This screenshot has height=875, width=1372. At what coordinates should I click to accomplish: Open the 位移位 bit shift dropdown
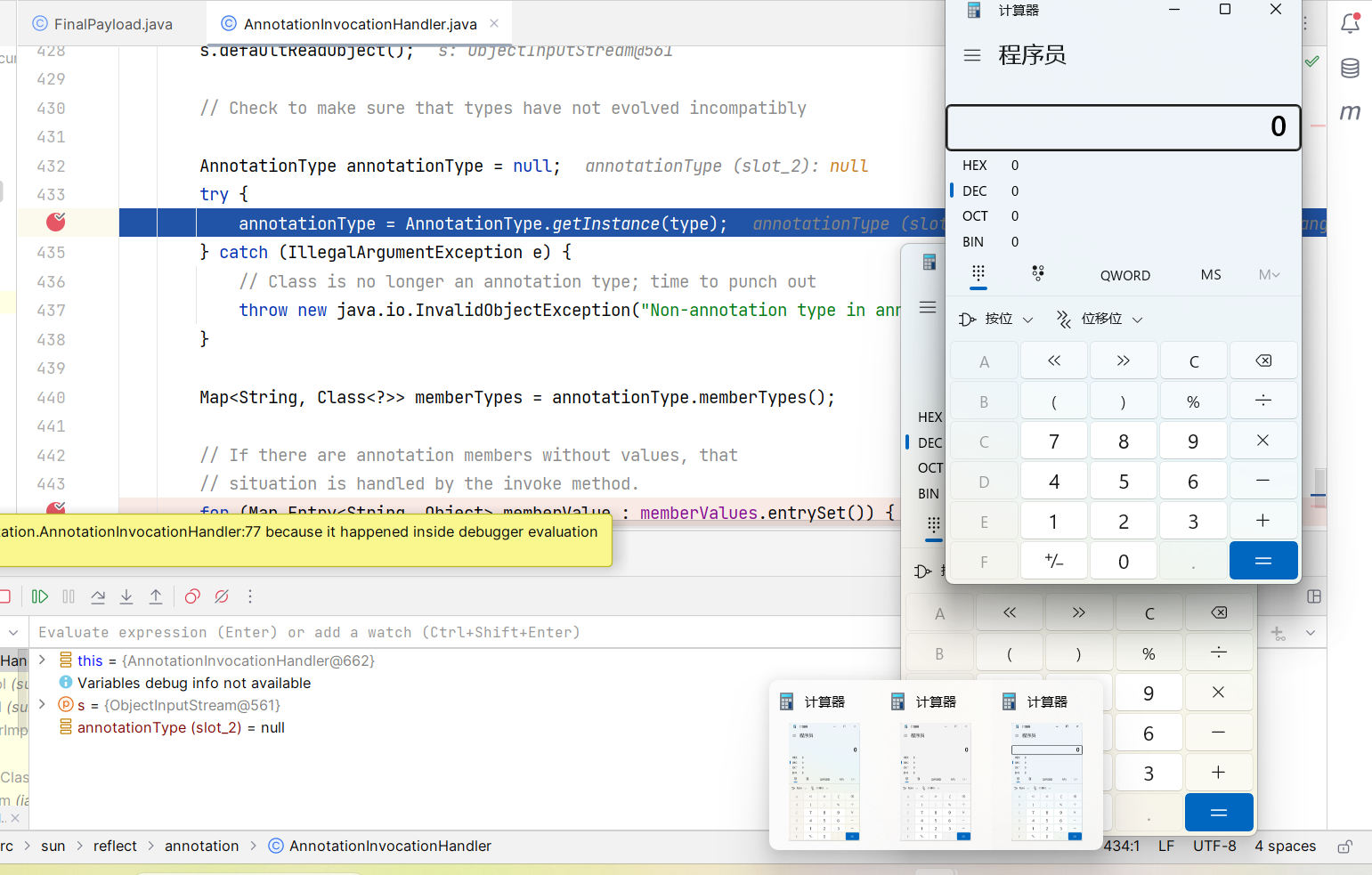click(1100, 319)
